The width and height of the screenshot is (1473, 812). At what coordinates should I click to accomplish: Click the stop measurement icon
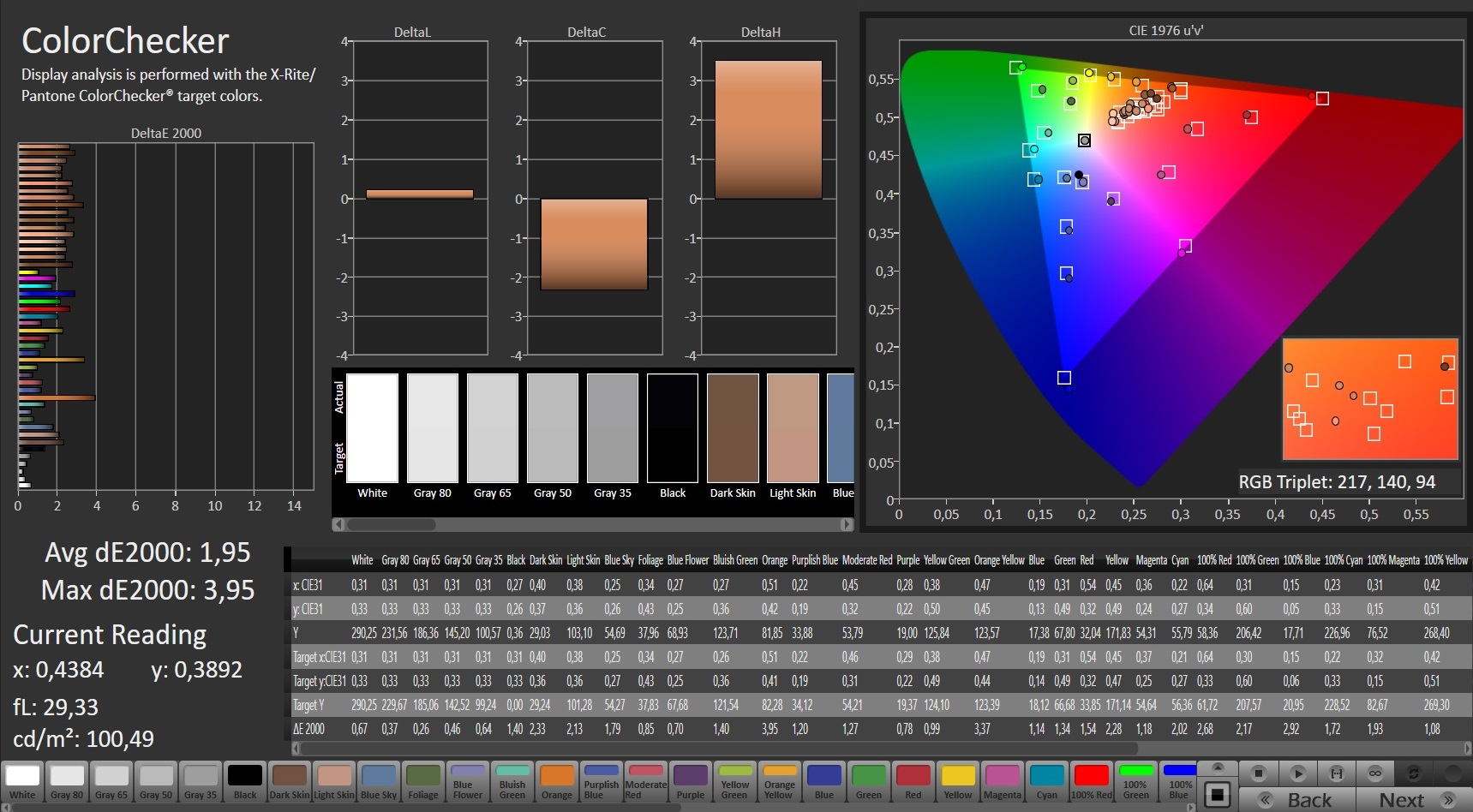pos(1258,773)
